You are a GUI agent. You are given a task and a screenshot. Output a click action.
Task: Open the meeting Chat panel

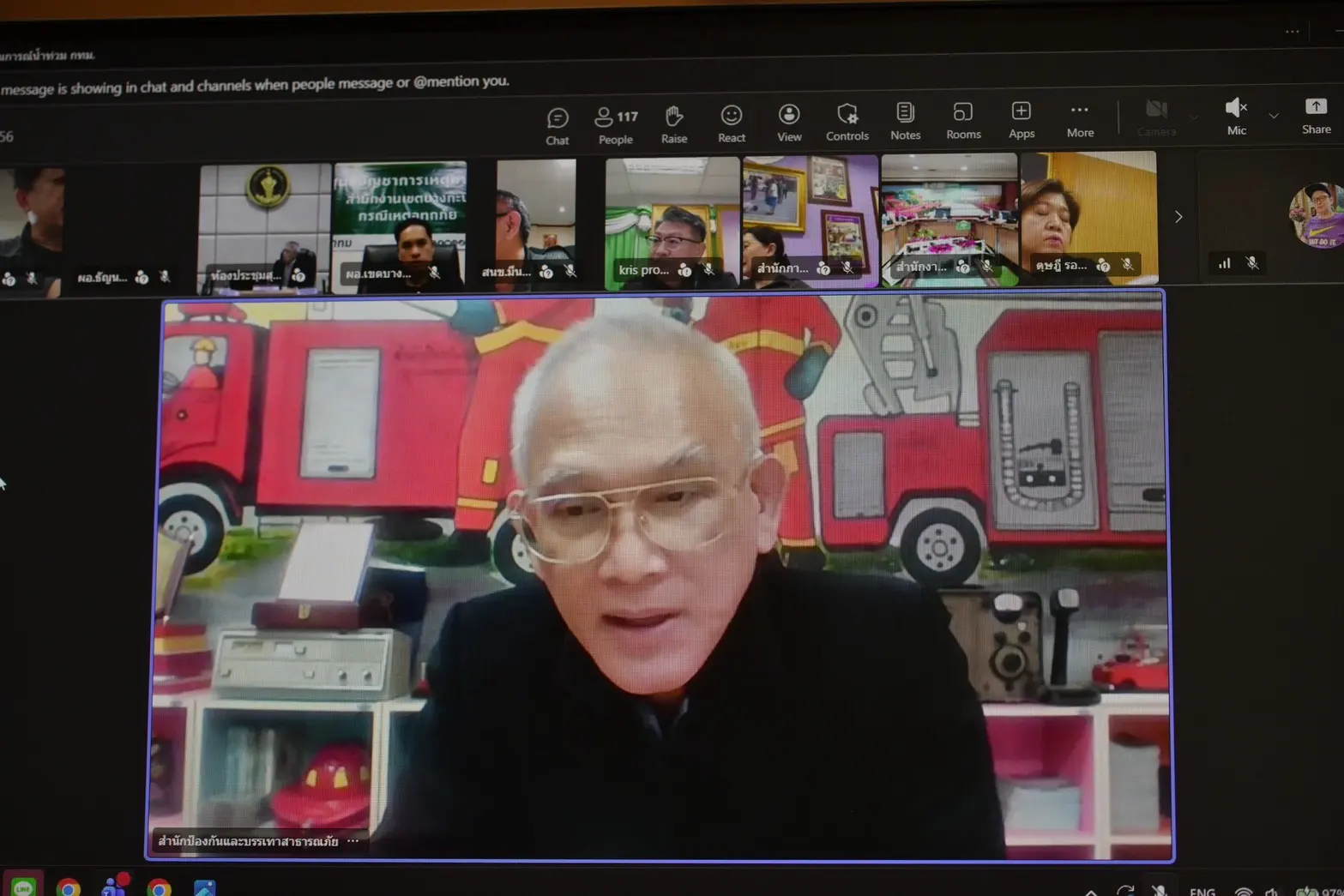(557, 125)
